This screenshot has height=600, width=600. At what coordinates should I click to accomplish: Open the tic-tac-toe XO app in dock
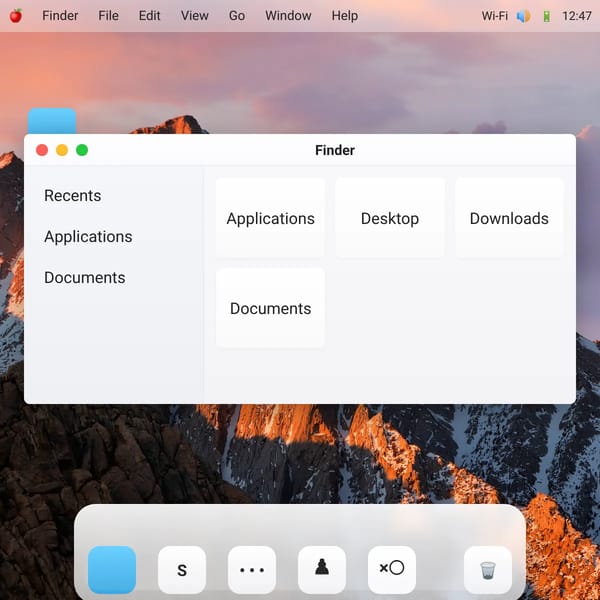pos(392,570)
